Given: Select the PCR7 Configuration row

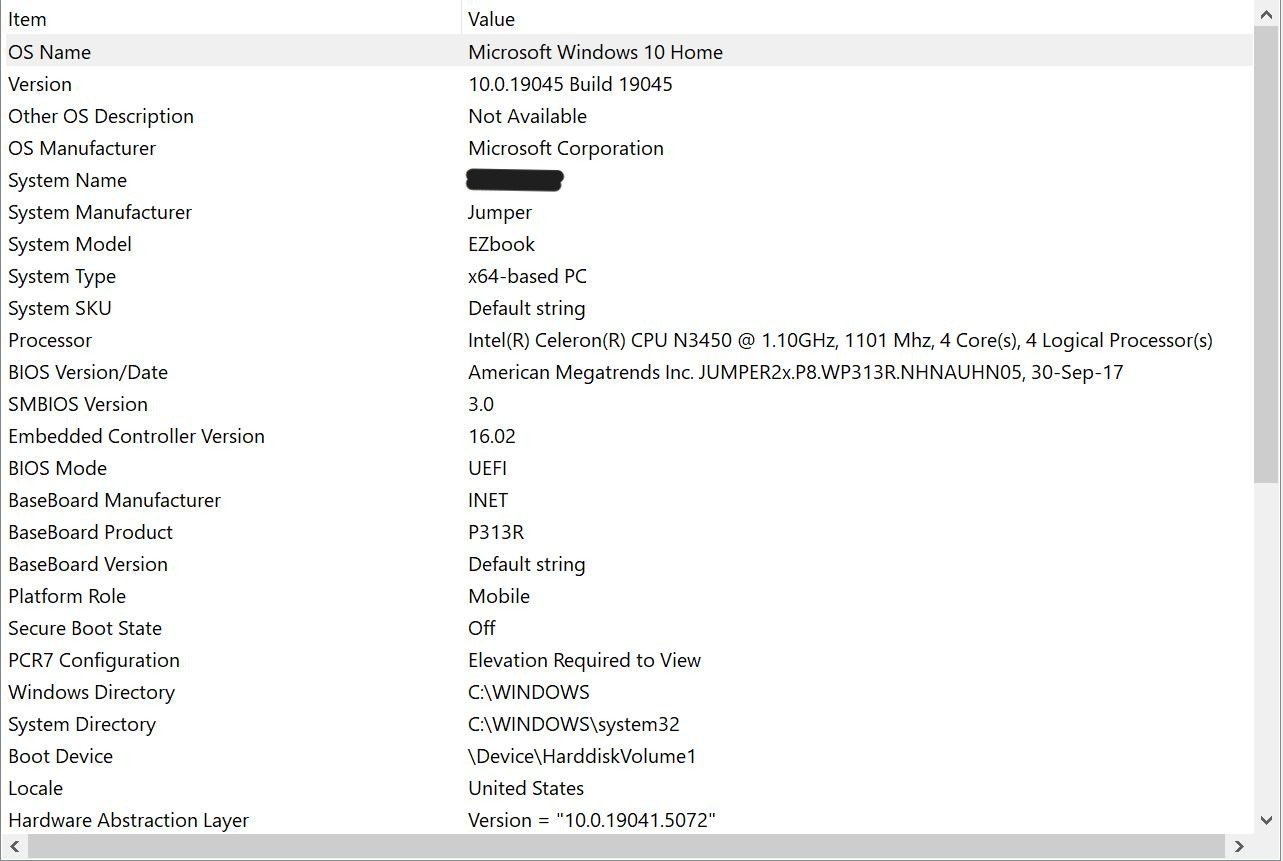Looking at the screenshot, I should pyautogui.click(x=626, y=660).
